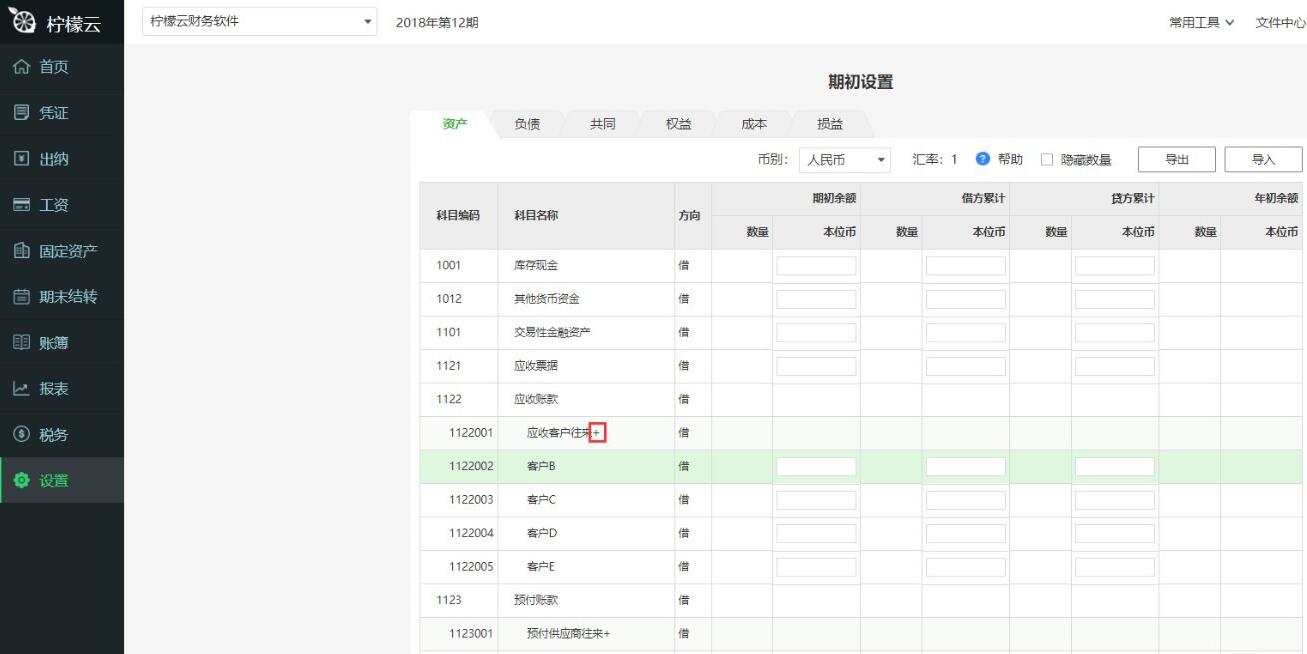The image size is (1307, 654).
Task: Open the 文件中心 link
Action: tap(1281, 22)
